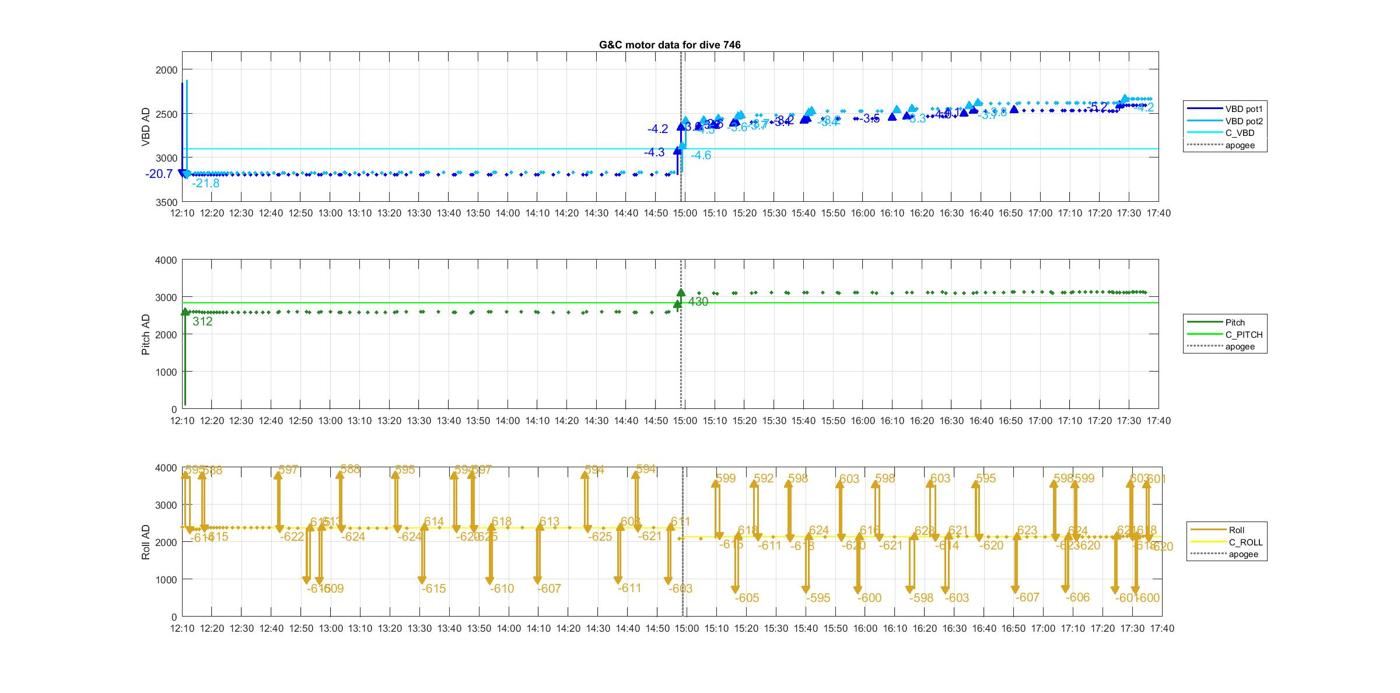Image resolution: width=1400 pixels, height=693 pixels.
Task: Click the "-20.7" data label in the VBD plot
Action: point(158,174)
